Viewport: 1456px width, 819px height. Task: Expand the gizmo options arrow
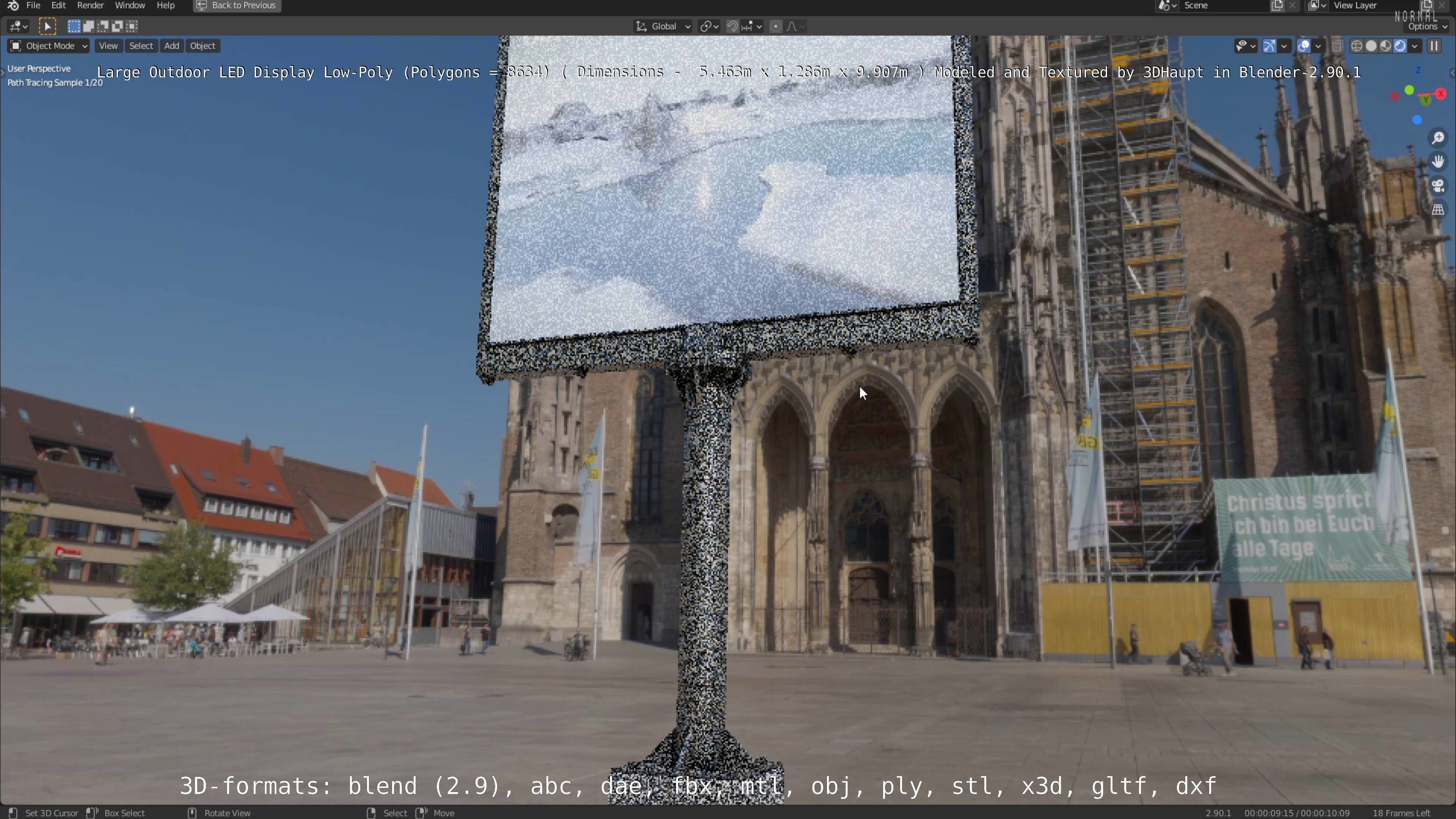[x=1284, y=46]
